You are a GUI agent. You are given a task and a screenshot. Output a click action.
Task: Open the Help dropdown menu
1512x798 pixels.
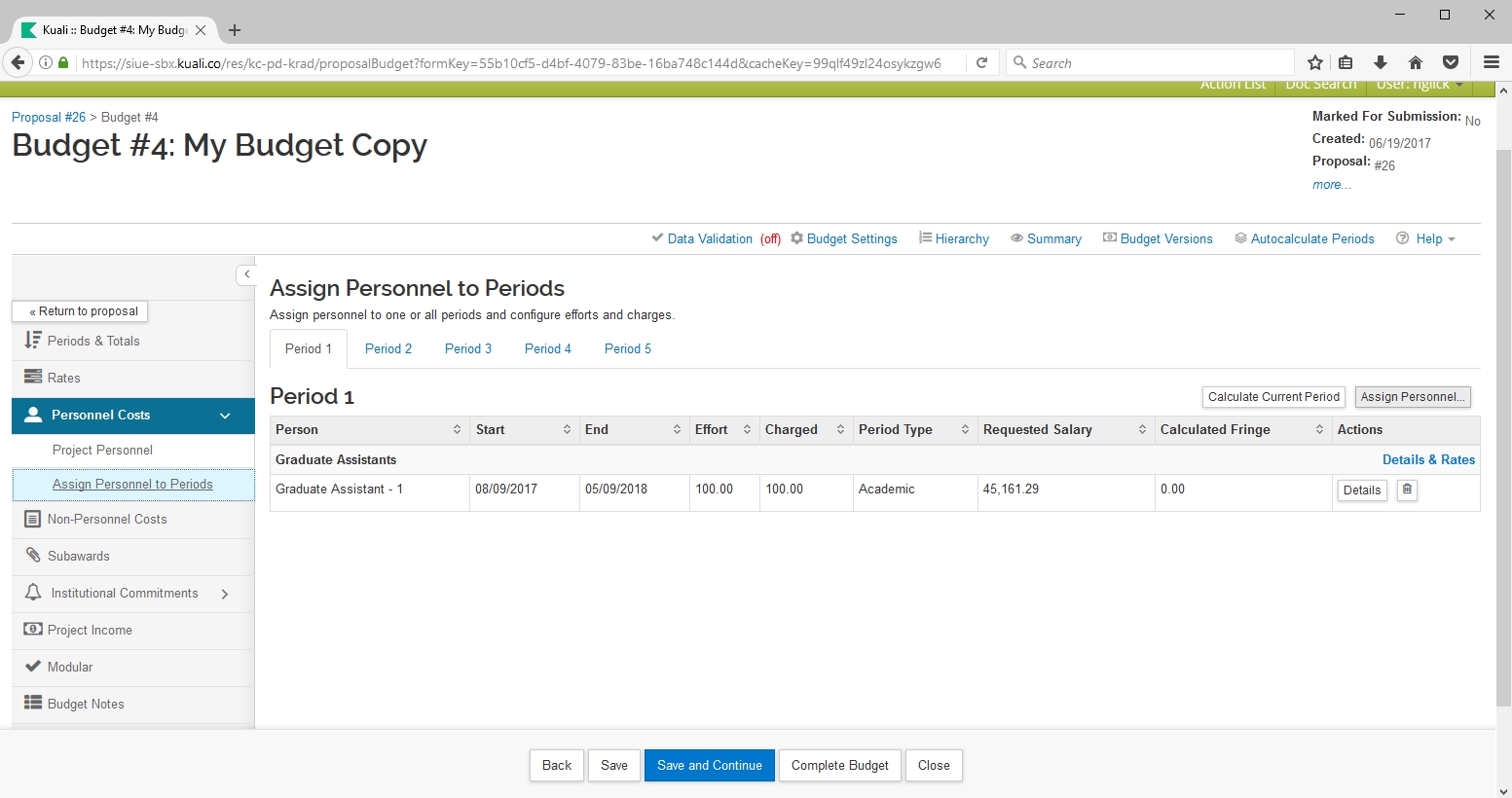(x=1427, y=238)
